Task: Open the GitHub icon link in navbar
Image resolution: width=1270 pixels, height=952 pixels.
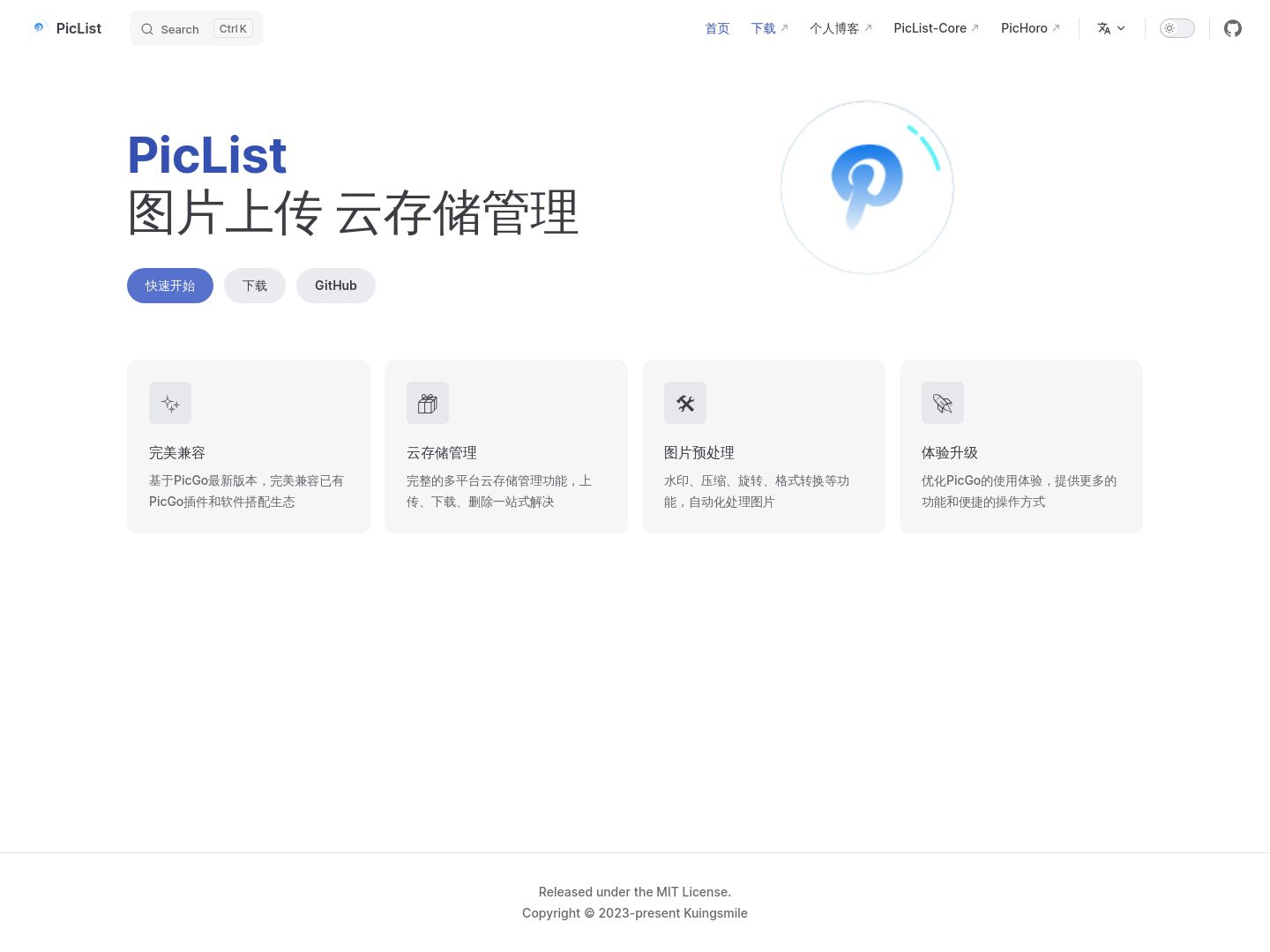Action: [1233, 28]
